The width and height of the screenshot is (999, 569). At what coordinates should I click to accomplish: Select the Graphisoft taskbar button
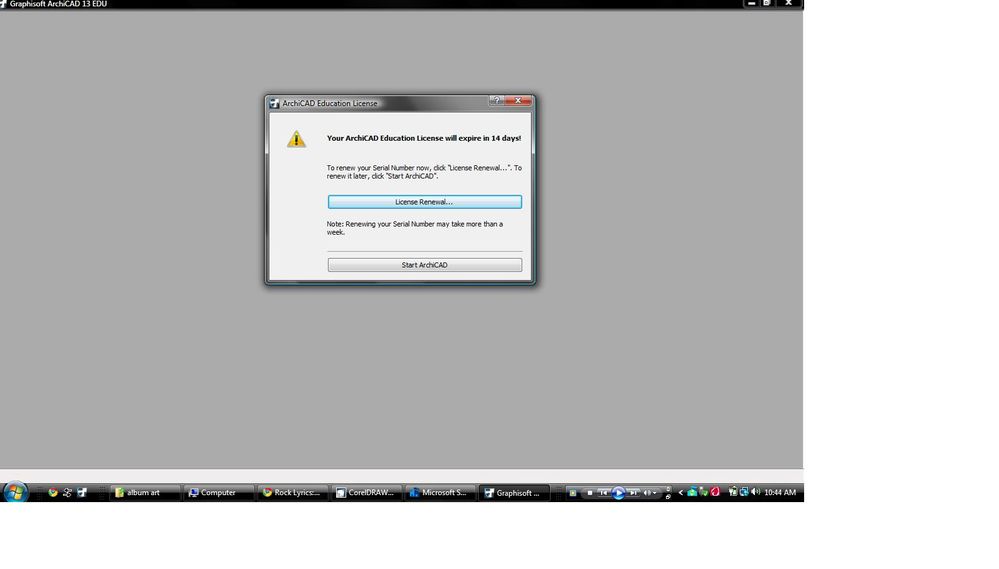point(514,493)
